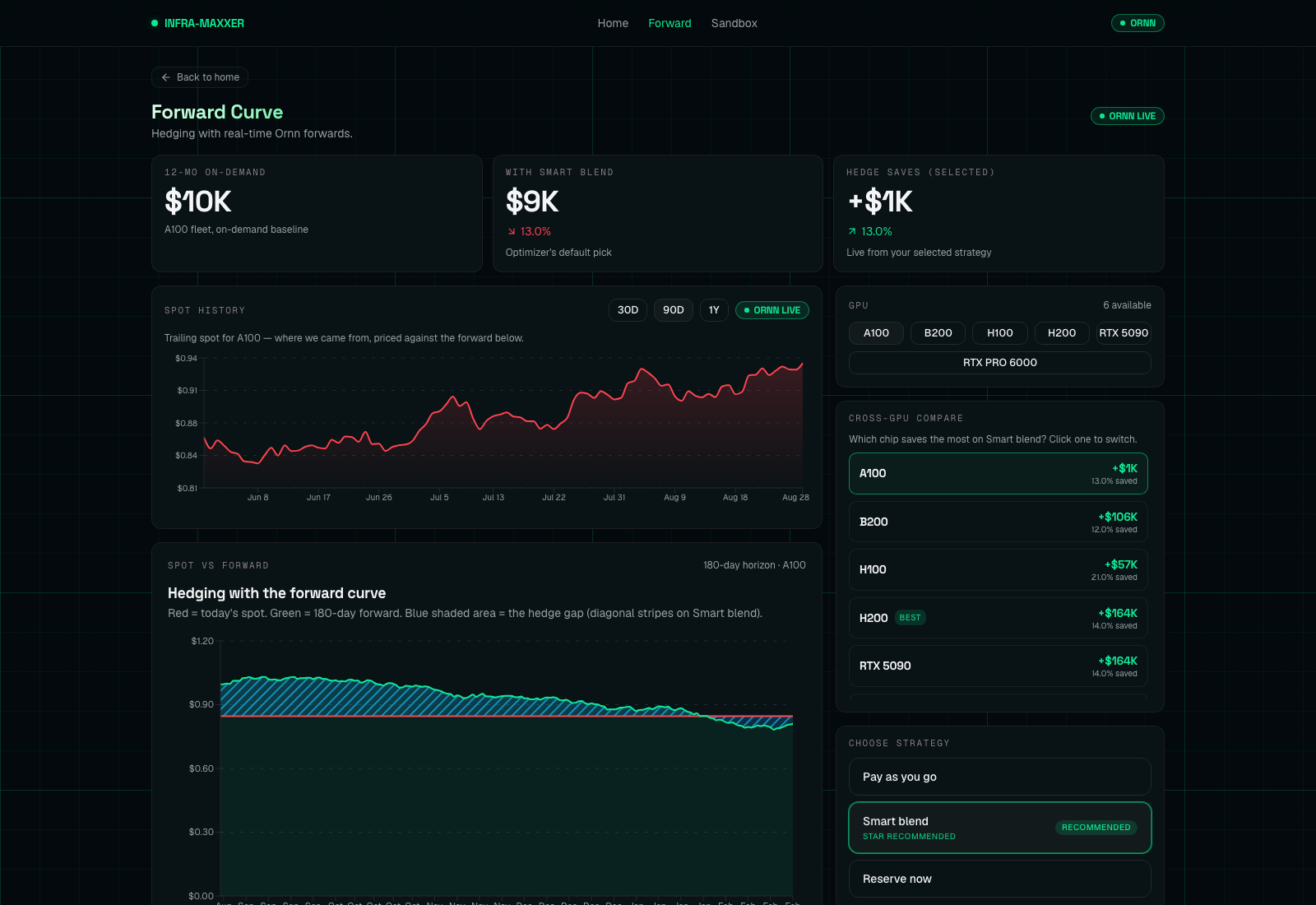This screenshot has width=1316, height=905.
Task: Click the +$1K hedge saves value
Action: click(x=880, y=202)
